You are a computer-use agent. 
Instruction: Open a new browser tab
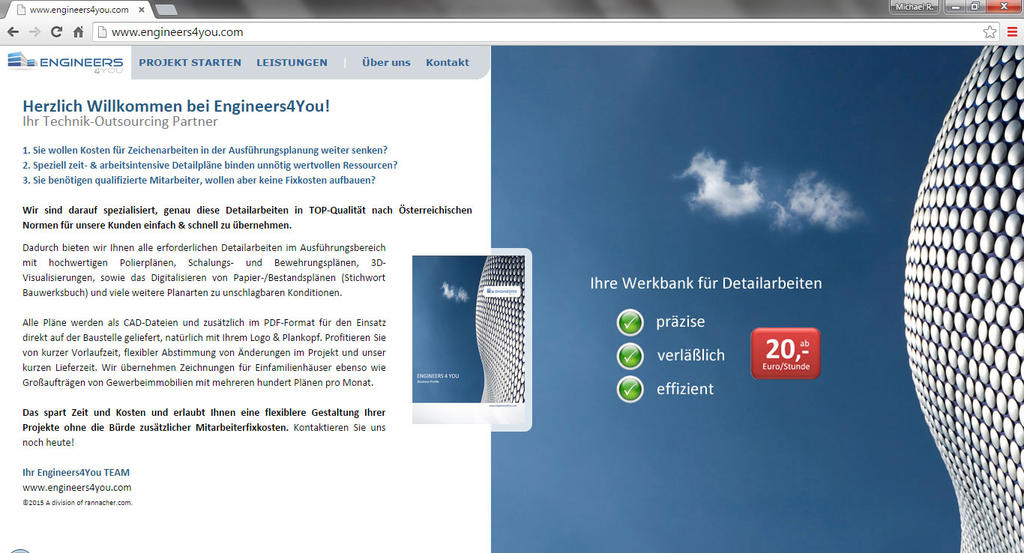[x=167, y=10]
